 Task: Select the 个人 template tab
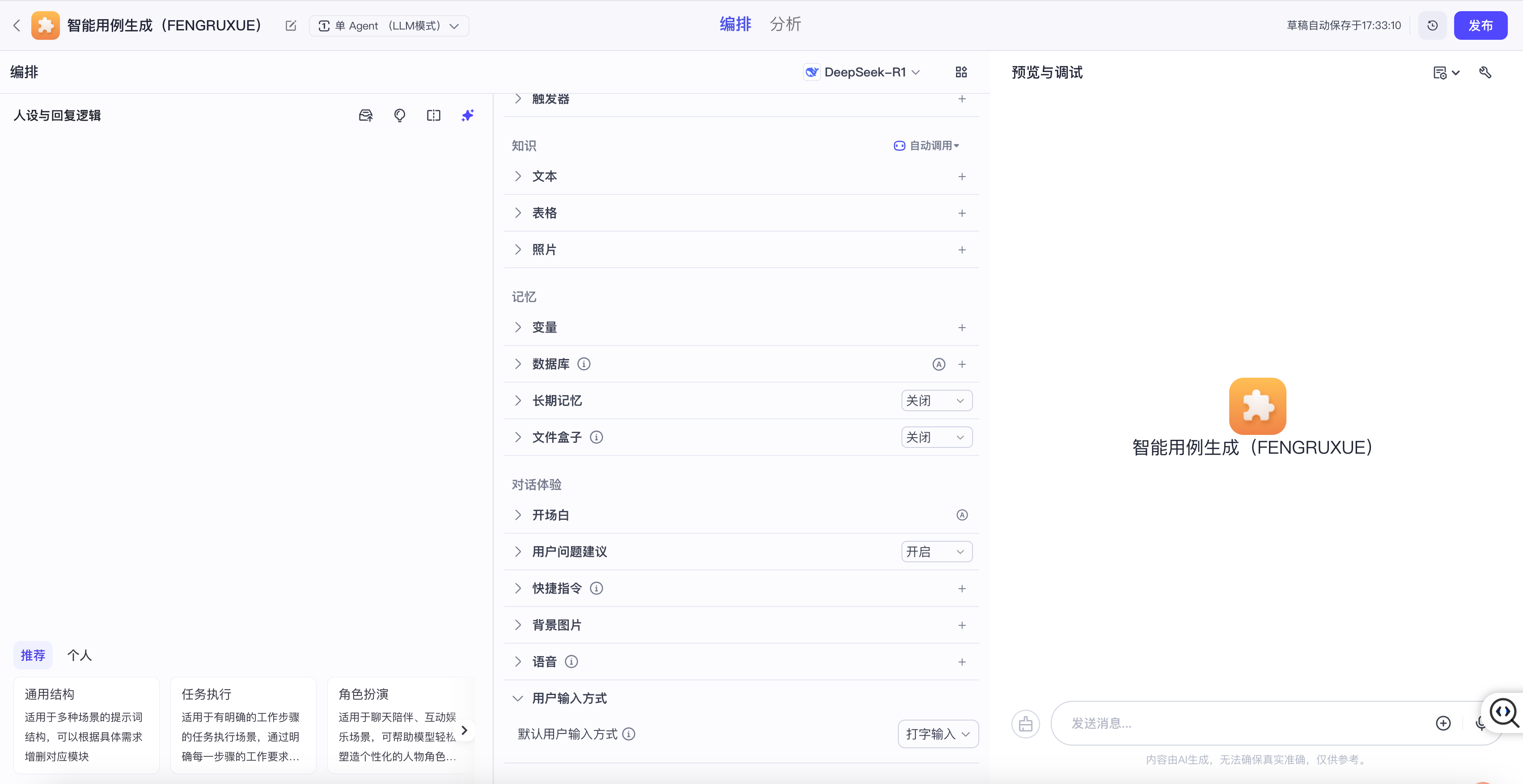(79, 655)
